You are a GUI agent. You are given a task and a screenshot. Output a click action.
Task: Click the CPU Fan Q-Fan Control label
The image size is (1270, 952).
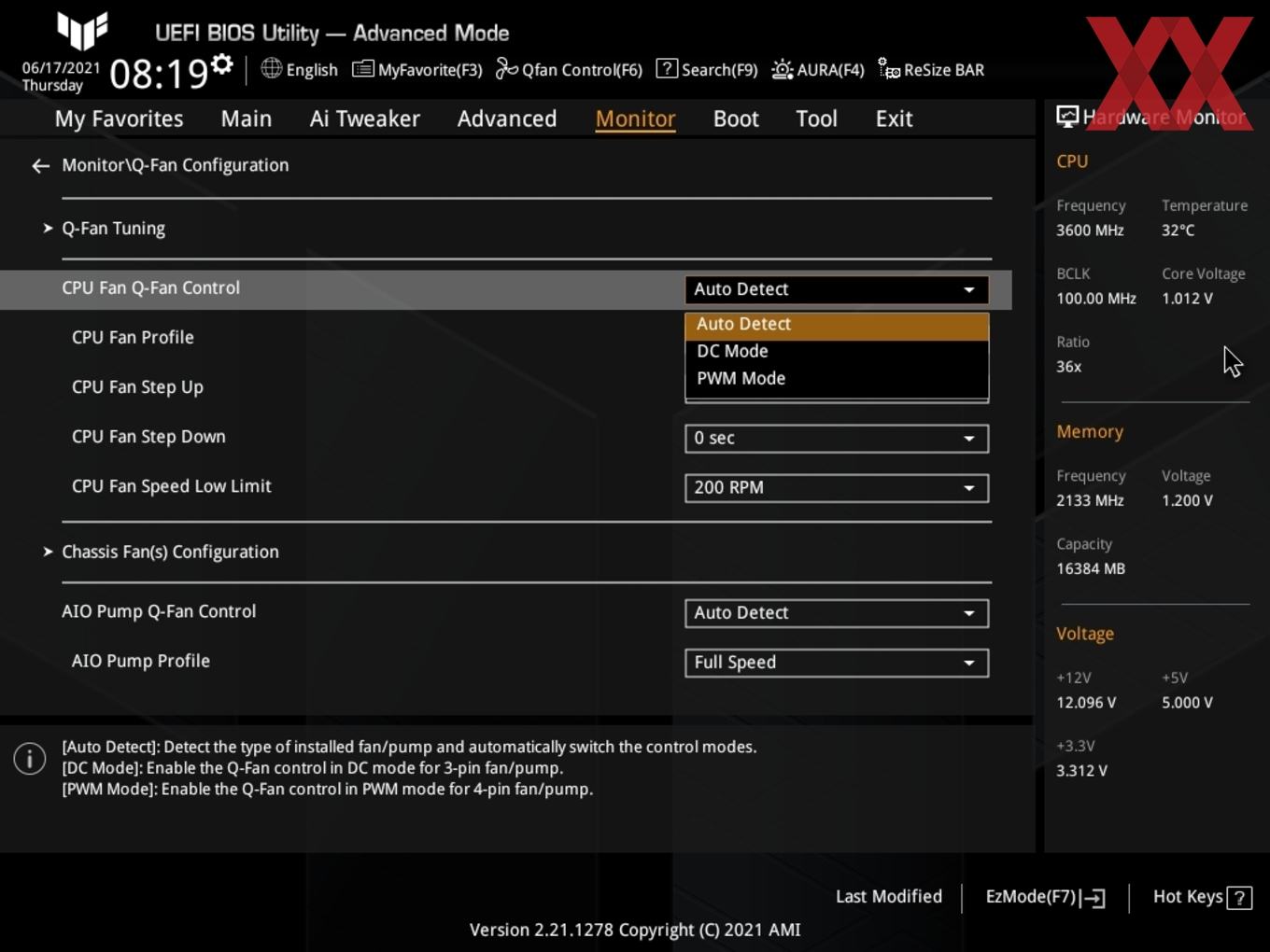(150, 287)
